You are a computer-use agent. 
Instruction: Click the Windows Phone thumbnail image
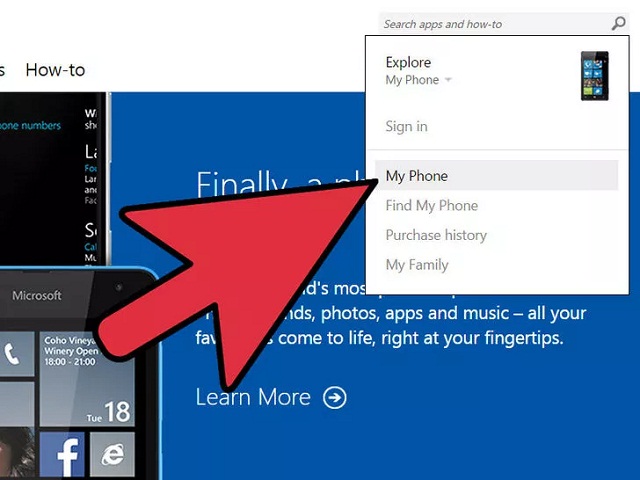coord(595,76)
